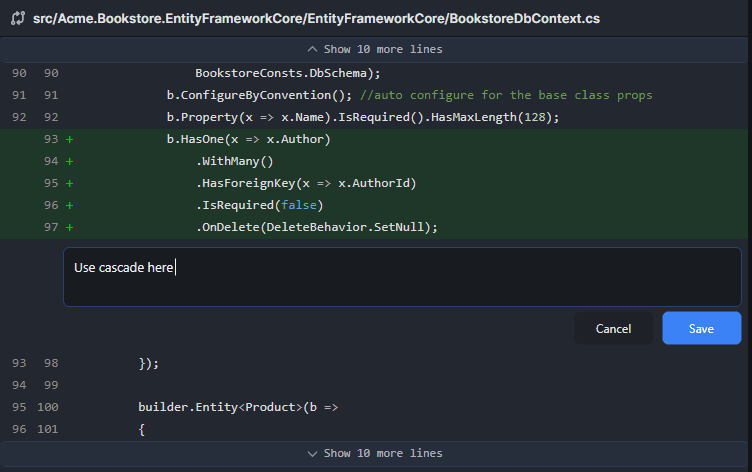Cancel the review comment
752x472 pixels.
pyautogui.click(x=613, y=329)
